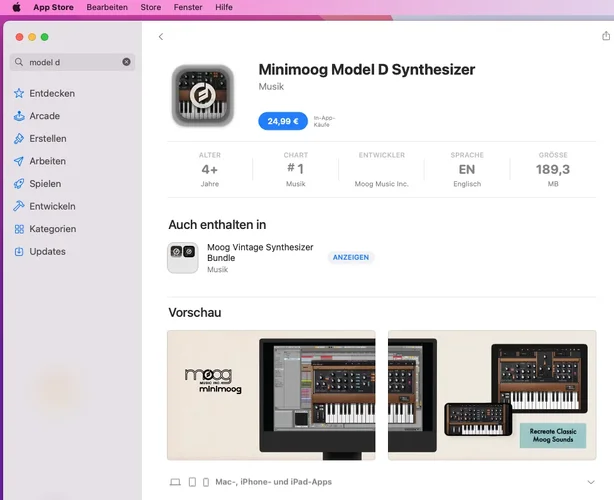The image size is (614, 500).
Task: Click the Erstellen paintbrush icon
Action: (x=19, y=139)
